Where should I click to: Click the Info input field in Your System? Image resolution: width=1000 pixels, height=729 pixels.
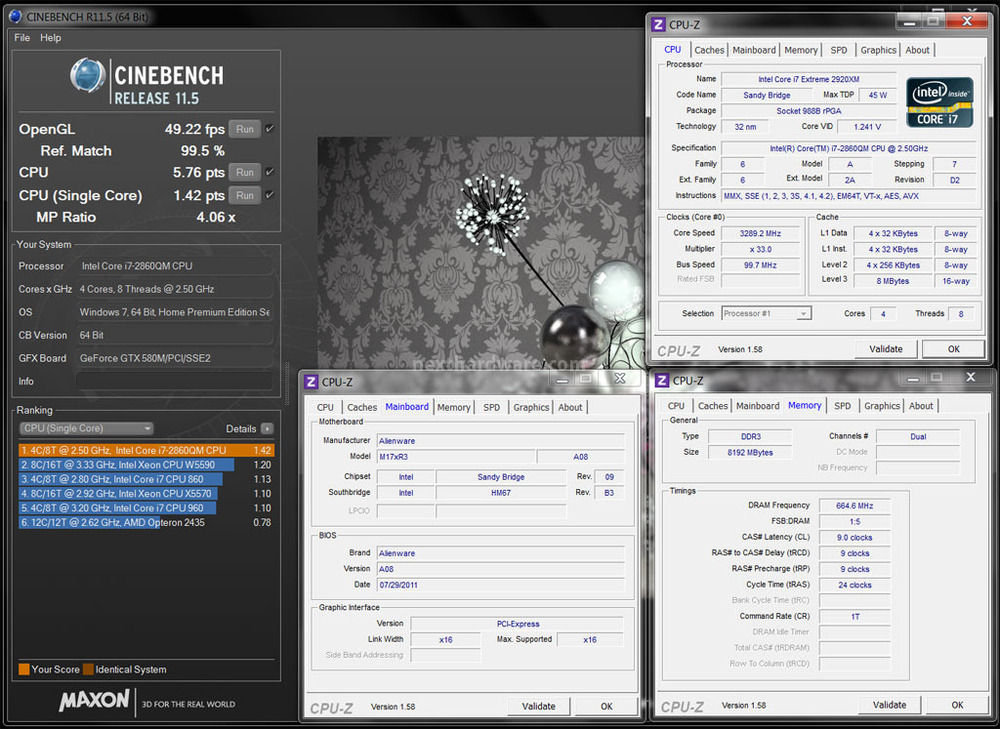(174, 381)
